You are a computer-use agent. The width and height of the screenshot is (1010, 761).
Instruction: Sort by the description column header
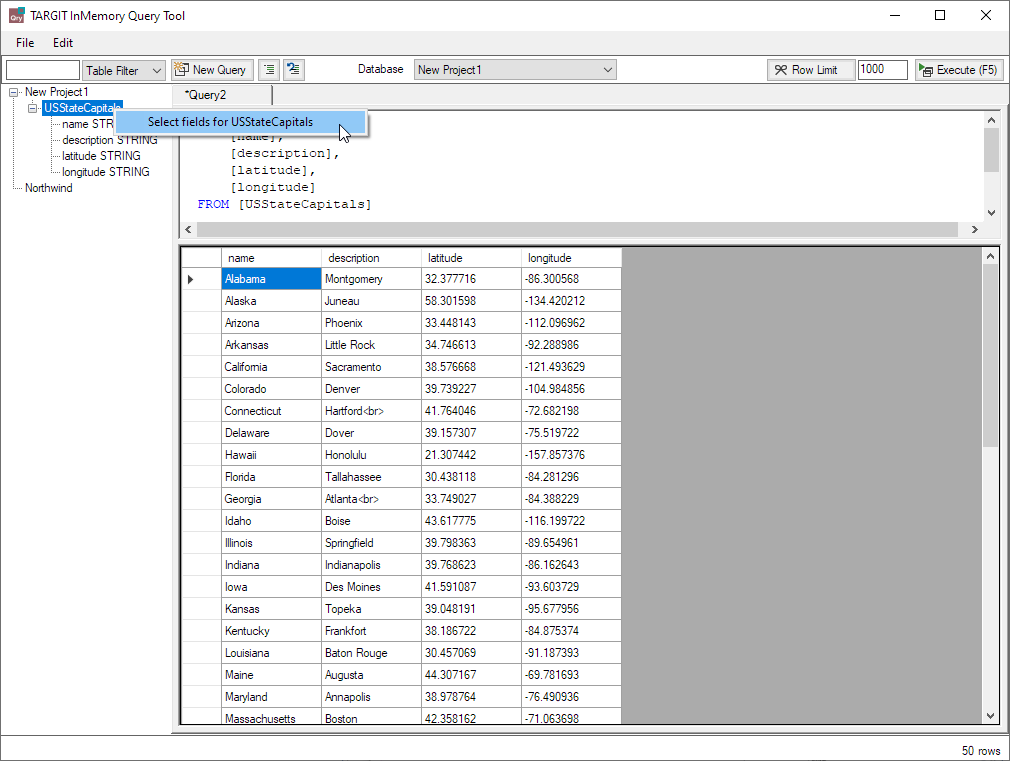pos(371,258)
